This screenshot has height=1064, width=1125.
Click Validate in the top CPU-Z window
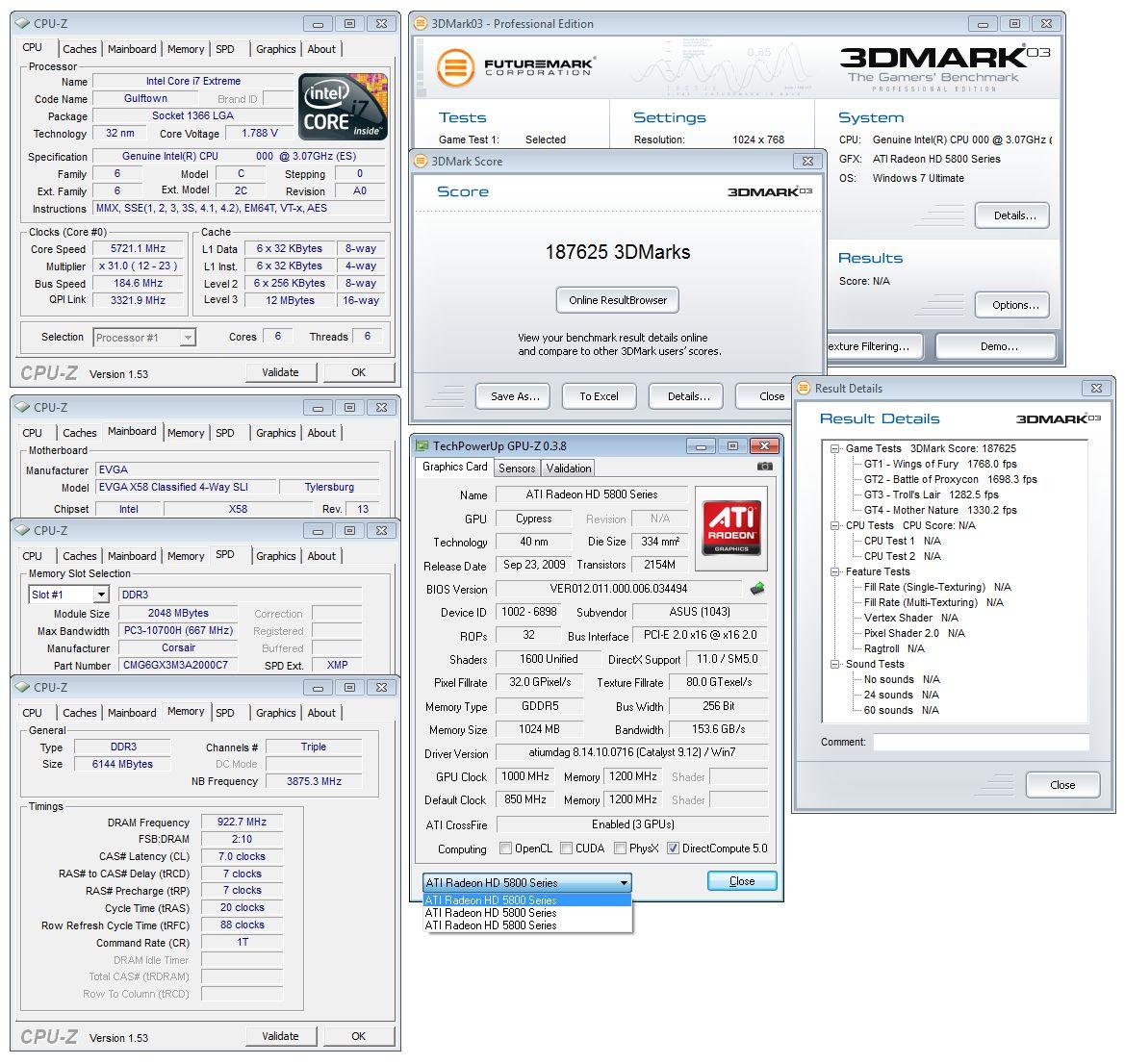tap(281, 372)
